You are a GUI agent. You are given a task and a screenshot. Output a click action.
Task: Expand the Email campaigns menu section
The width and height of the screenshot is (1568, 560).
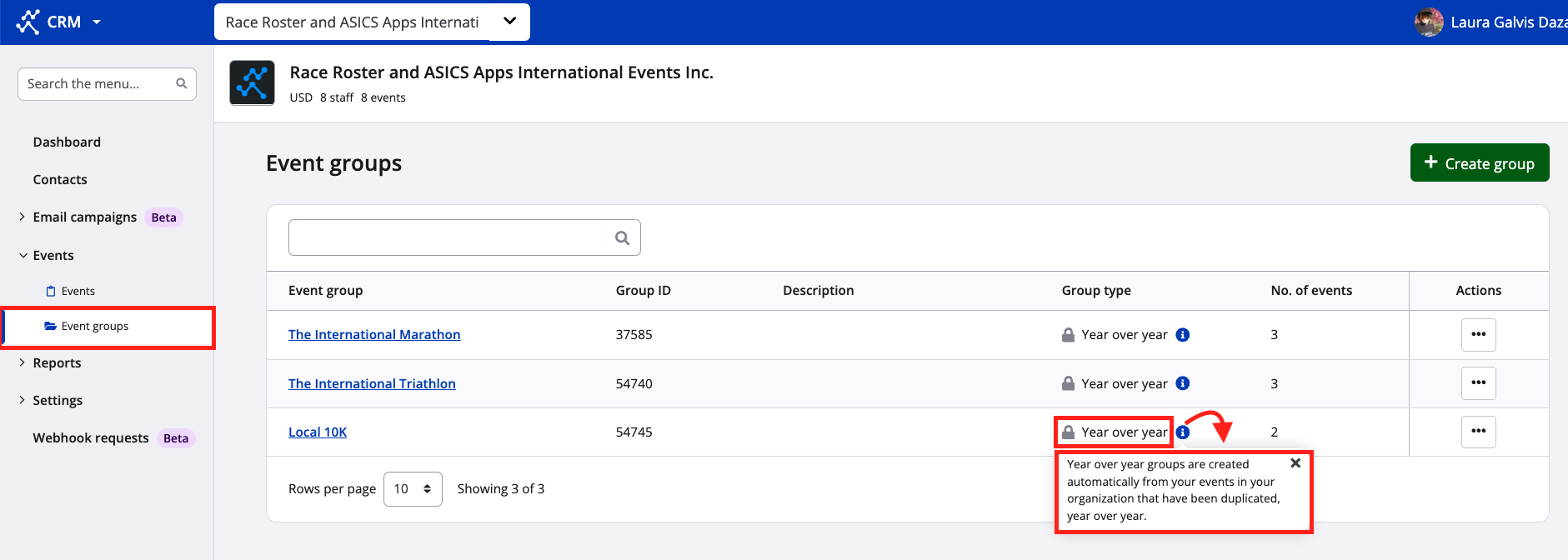coord(23,217)
